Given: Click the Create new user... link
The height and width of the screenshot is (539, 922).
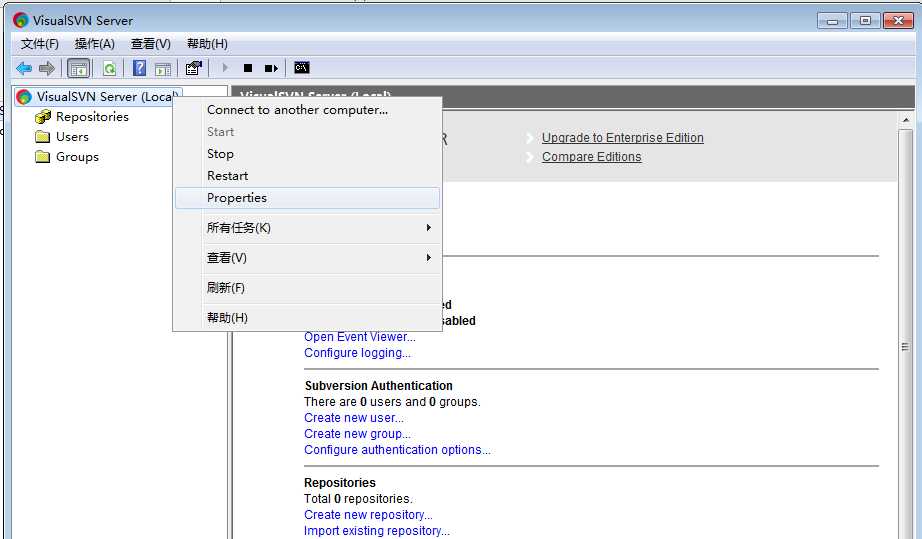Looking at the screenshot, I should coord(353,418).
